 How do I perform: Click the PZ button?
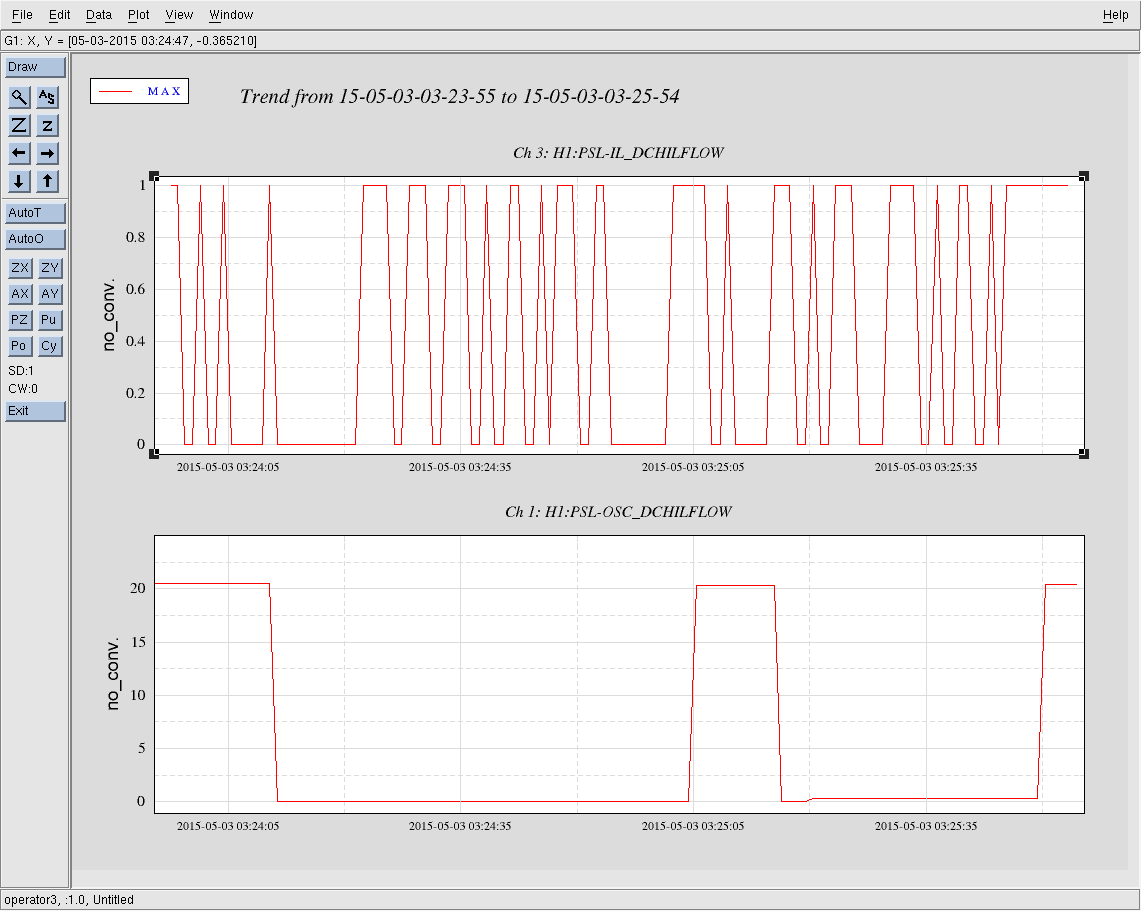pos(20,320)
